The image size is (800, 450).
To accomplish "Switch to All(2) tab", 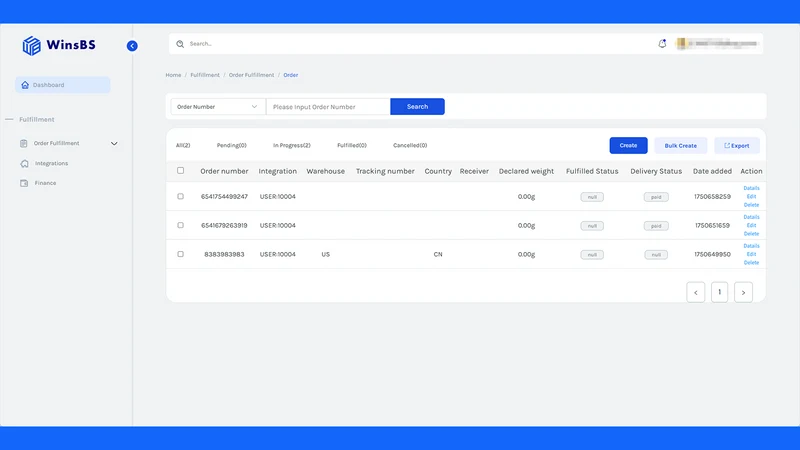I will (x=183, y=145).
